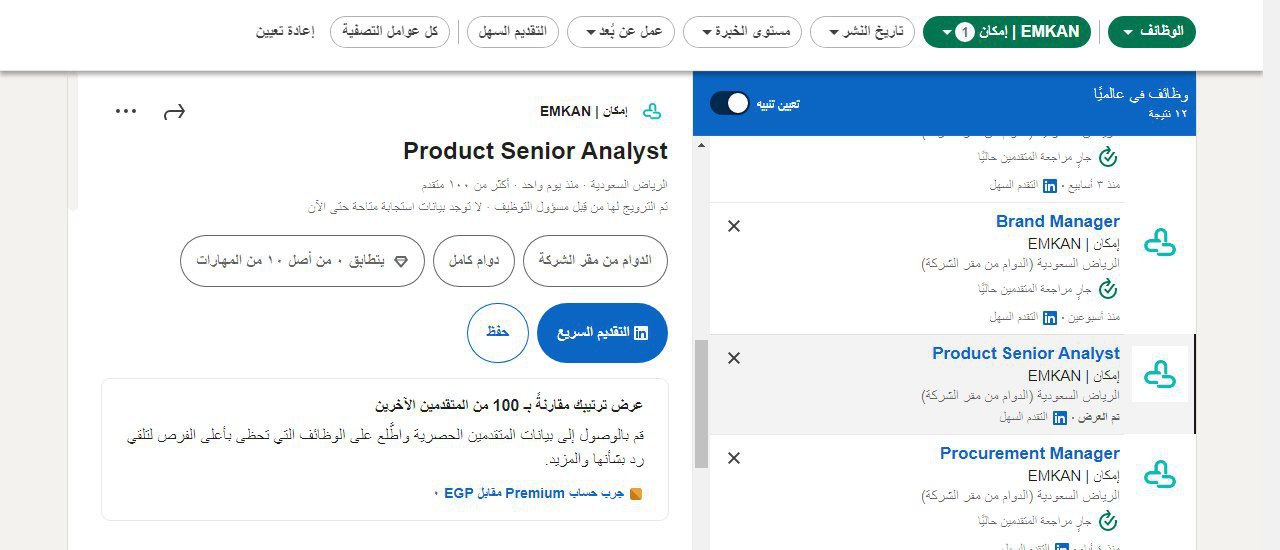Click إعادة تعيين to reset filters
The height and width of the screenshot is (550, 1280).
(x=285, y=32)
